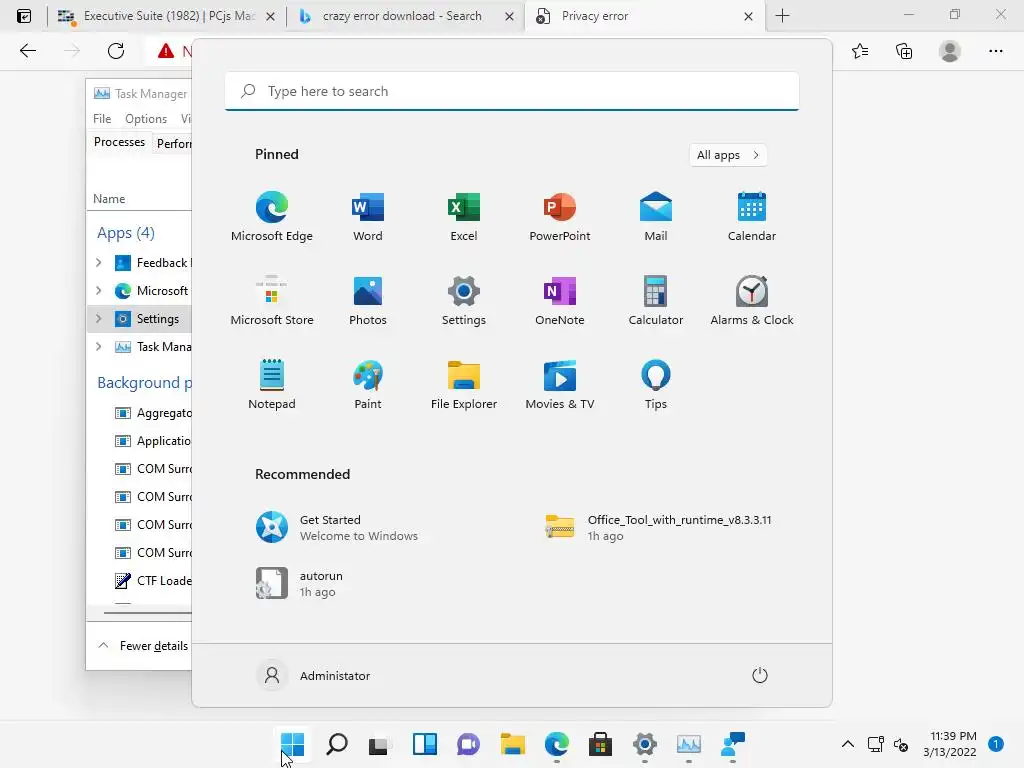
Task: Launch PowerPoint from Start menu
Action: coord(560,217)
